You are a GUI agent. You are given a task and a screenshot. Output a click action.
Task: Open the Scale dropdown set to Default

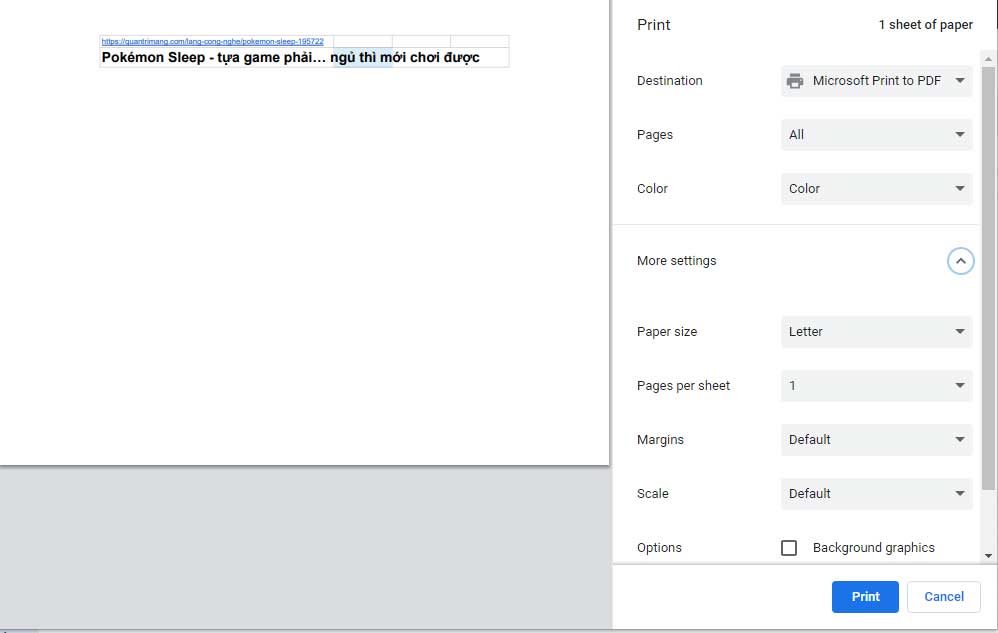(876, 494)
